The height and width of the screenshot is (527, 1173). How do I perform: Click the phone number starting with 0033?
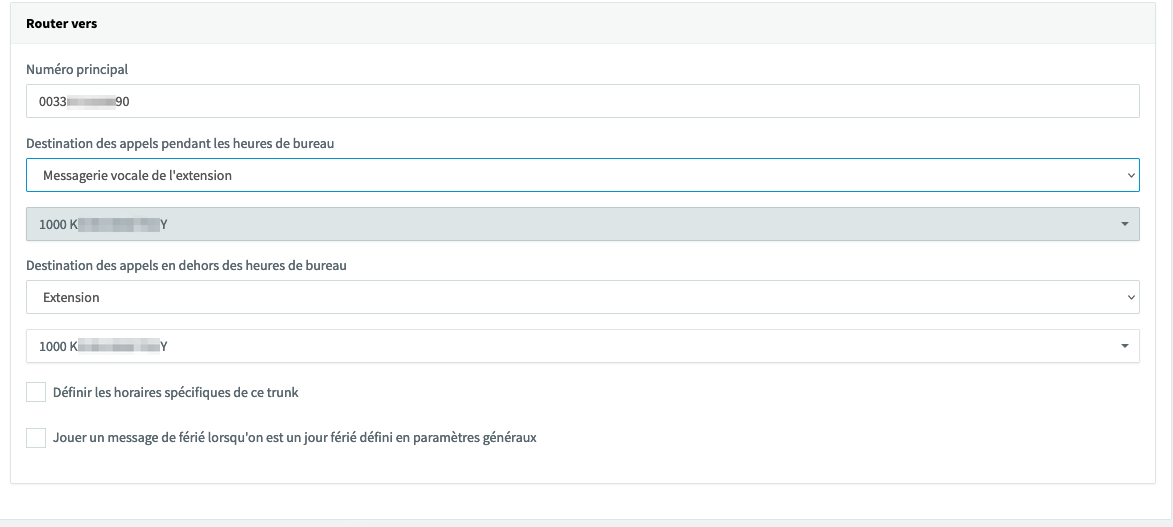(x=85, y=101)
